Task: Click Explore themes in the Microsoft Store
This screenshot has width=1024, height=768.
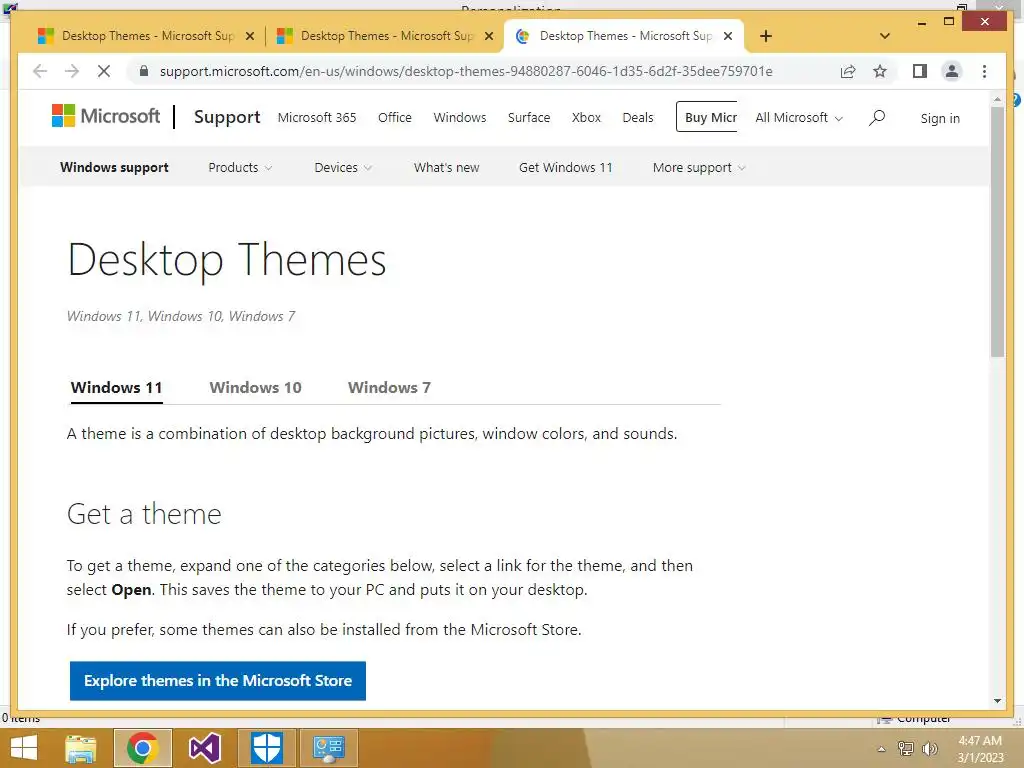Action: coord(217,680)
